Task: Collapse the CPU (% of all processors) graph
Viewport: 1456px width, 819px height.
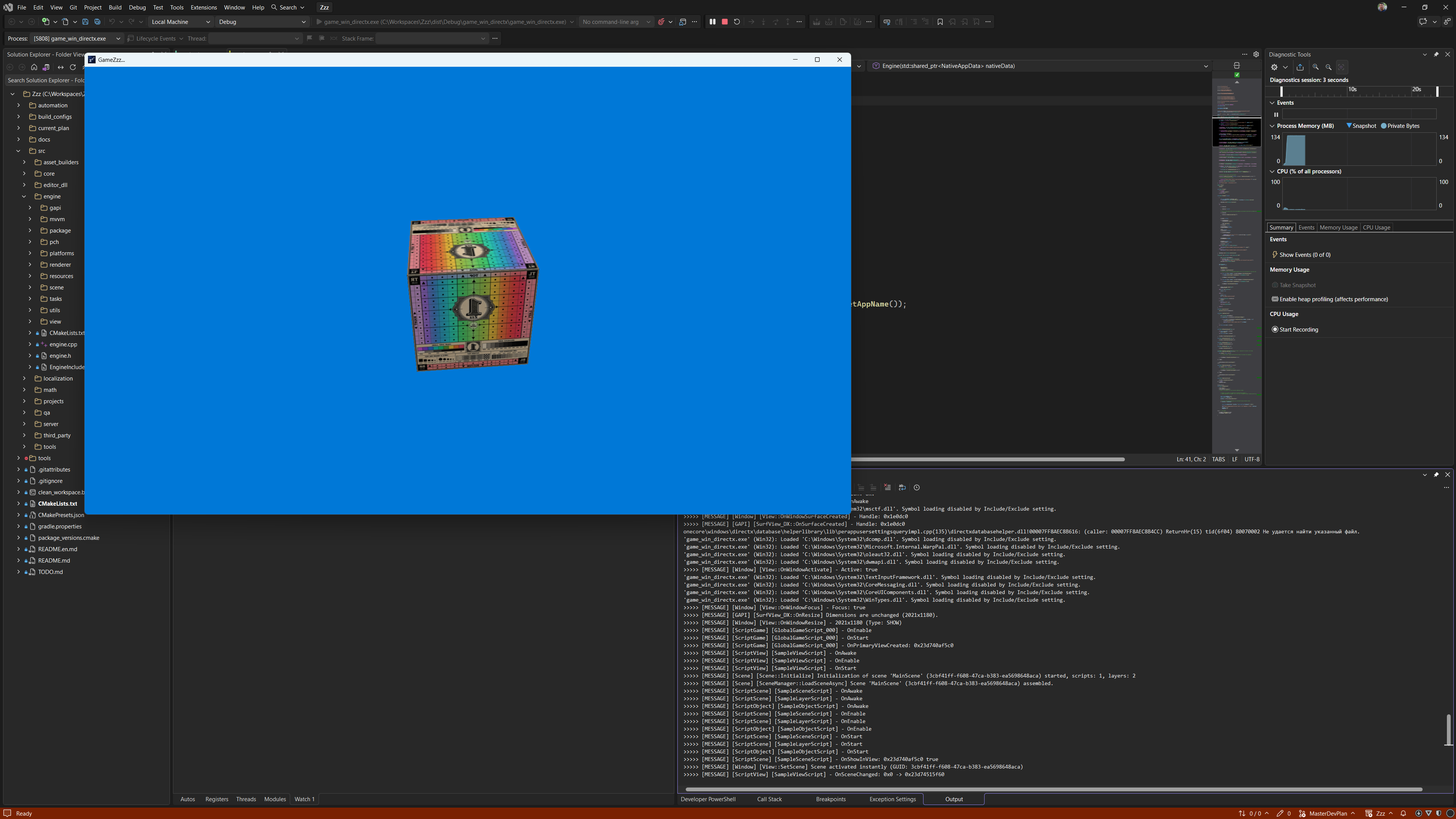Action: click(1272, 171)
